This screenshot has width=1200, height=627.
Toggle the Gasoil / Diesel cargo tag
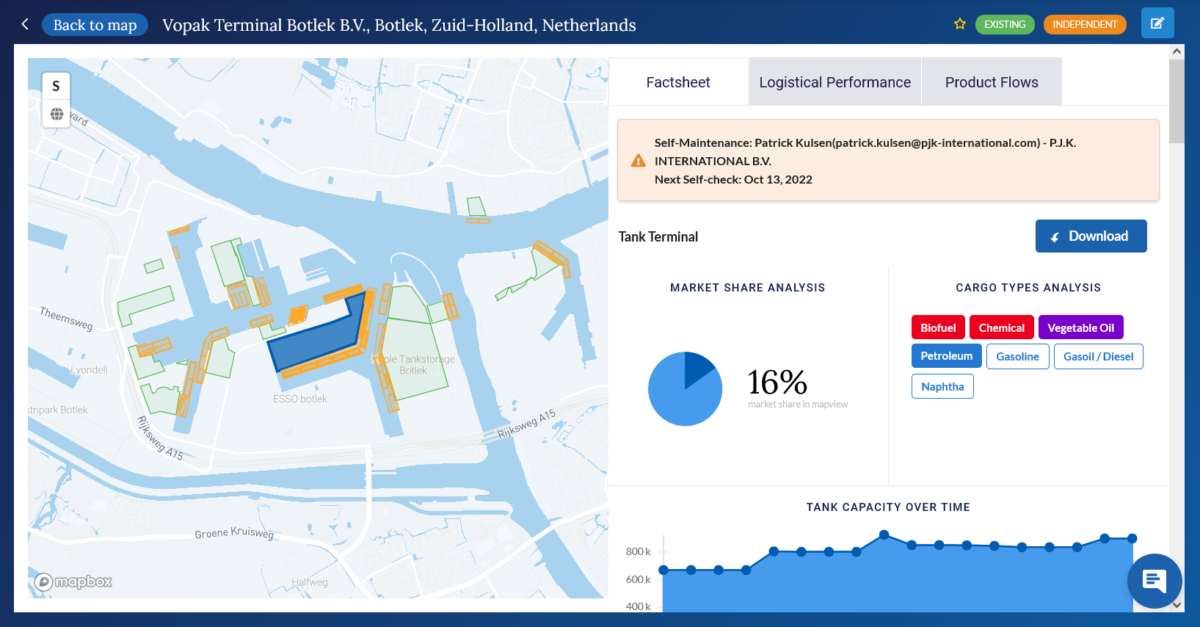[x=1098, y=356]
